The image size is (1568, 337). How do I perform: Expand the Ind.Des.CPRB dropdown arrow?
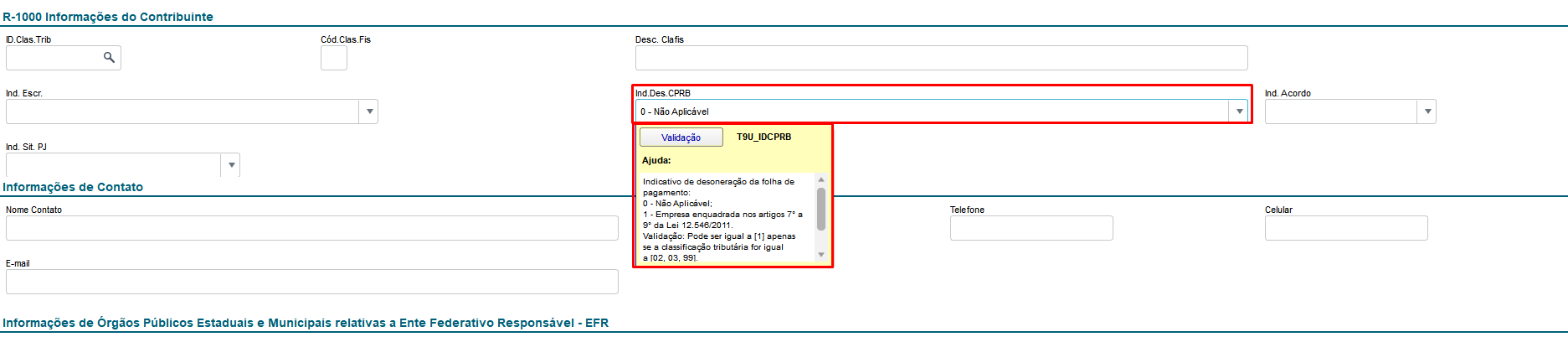(1239, 111)
